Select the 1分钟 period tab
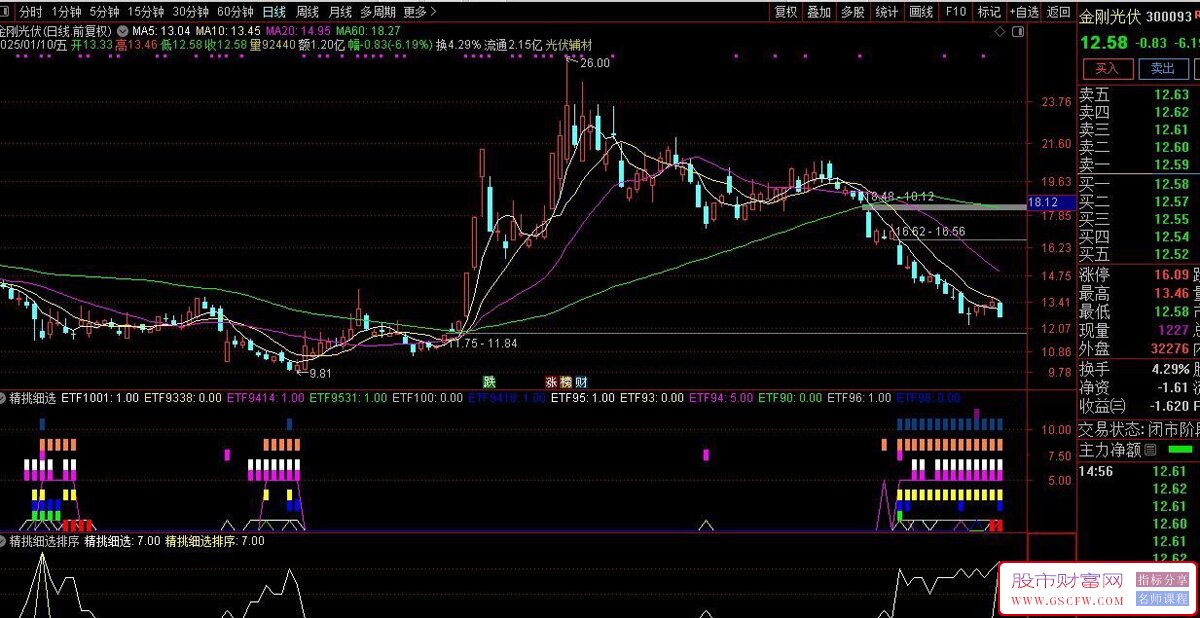The image size is (1200, 618). (67, 12)
